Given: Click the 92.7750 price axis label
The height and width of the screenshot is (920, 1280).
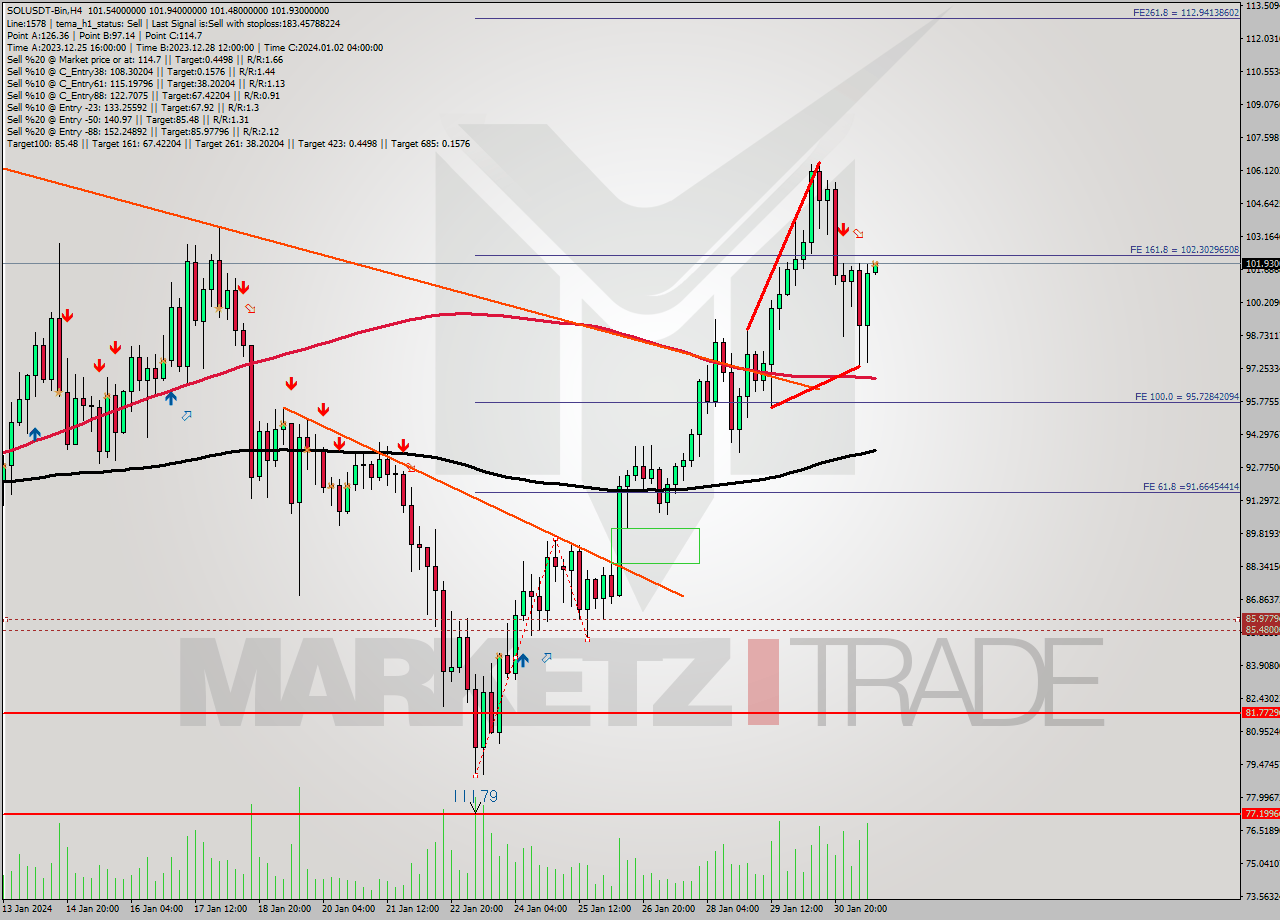Looking at the screenshot, I should [x=1261, y=467].
